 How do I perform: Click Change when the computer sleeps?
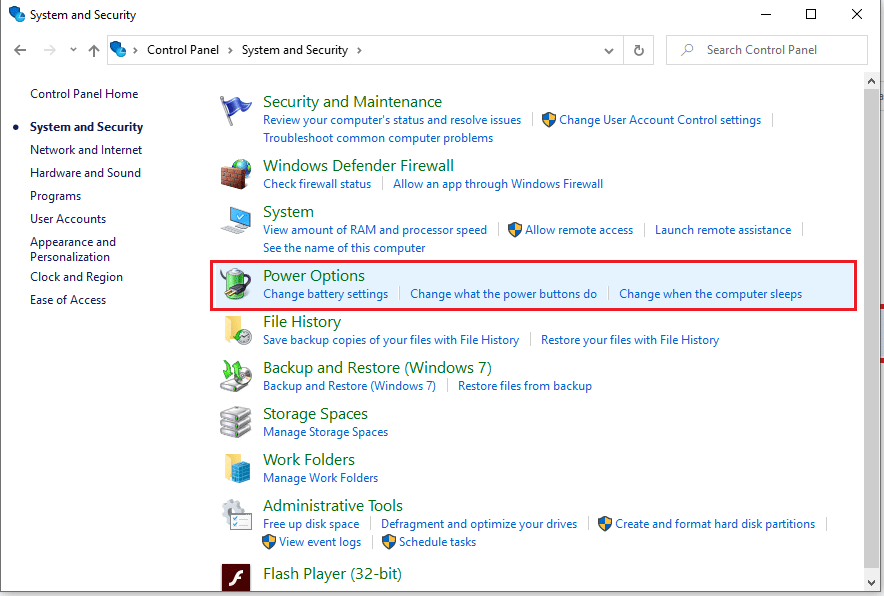[710, 294]
